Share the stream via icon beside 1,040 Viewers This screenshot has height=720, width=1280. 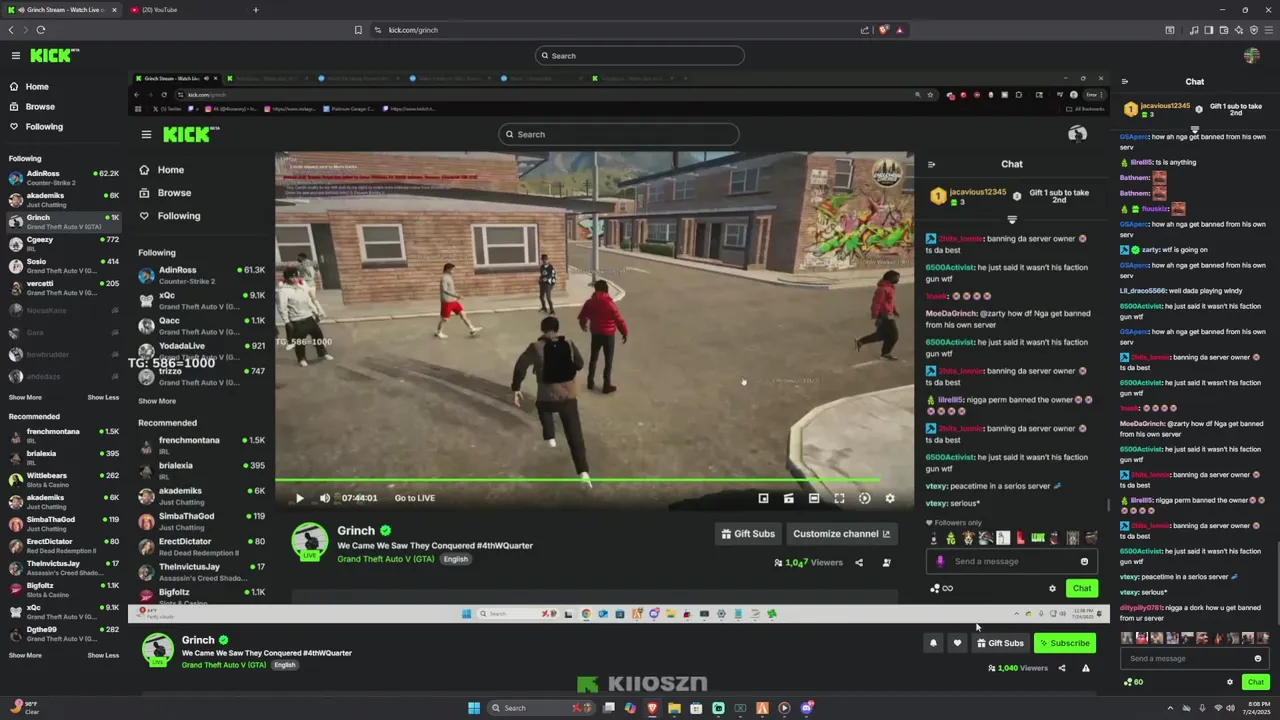[1062, 668]
